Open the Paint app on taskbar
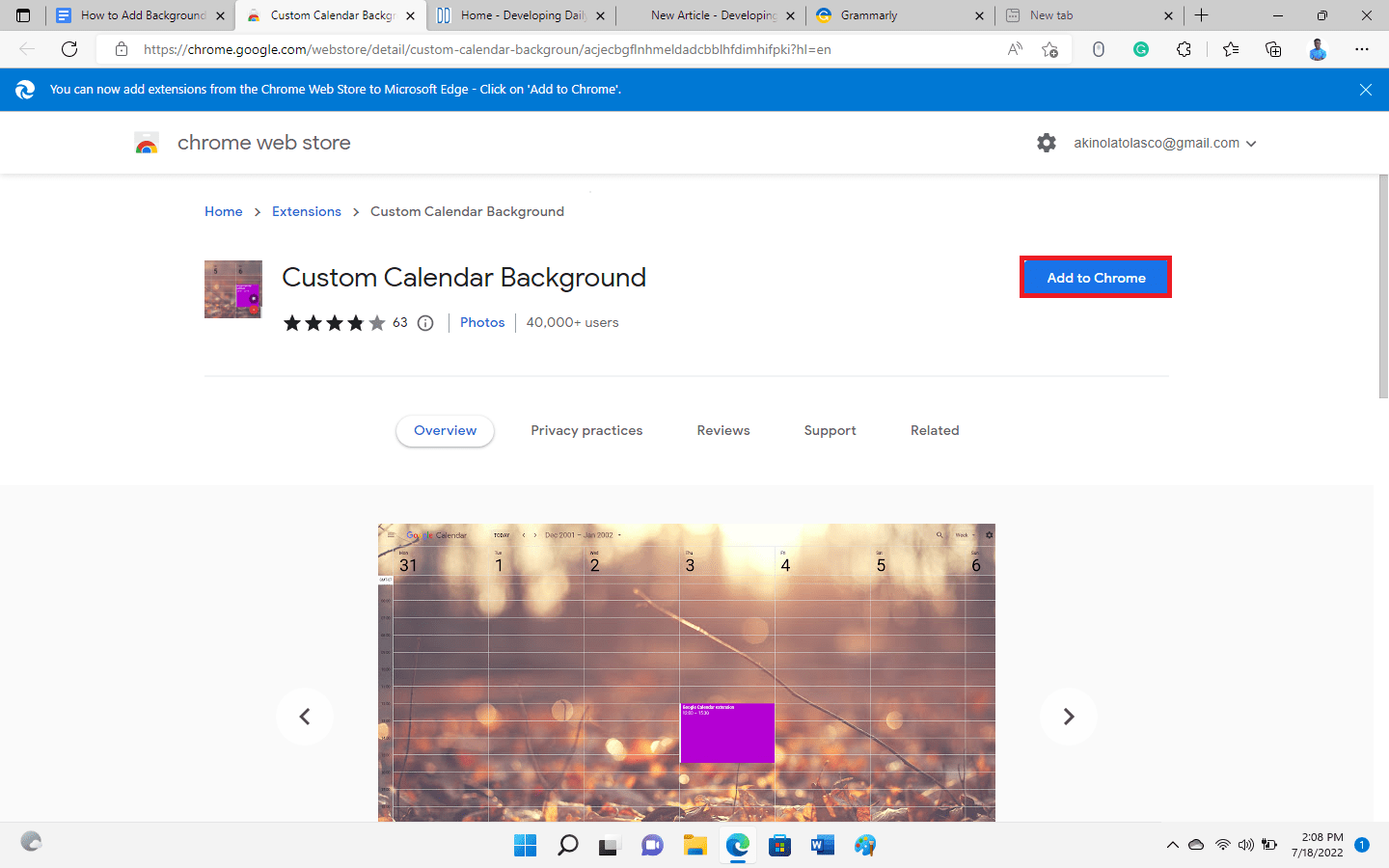 pyautogui.click(x=865, y=846)
